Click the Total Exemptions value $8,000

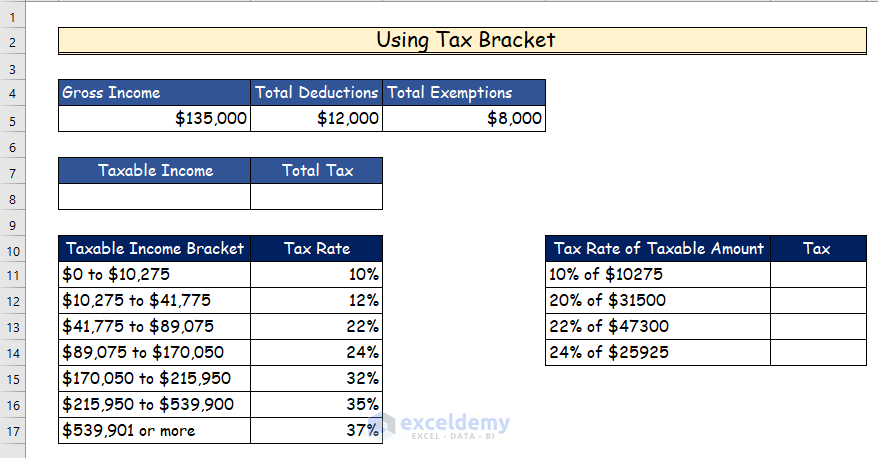464,119
